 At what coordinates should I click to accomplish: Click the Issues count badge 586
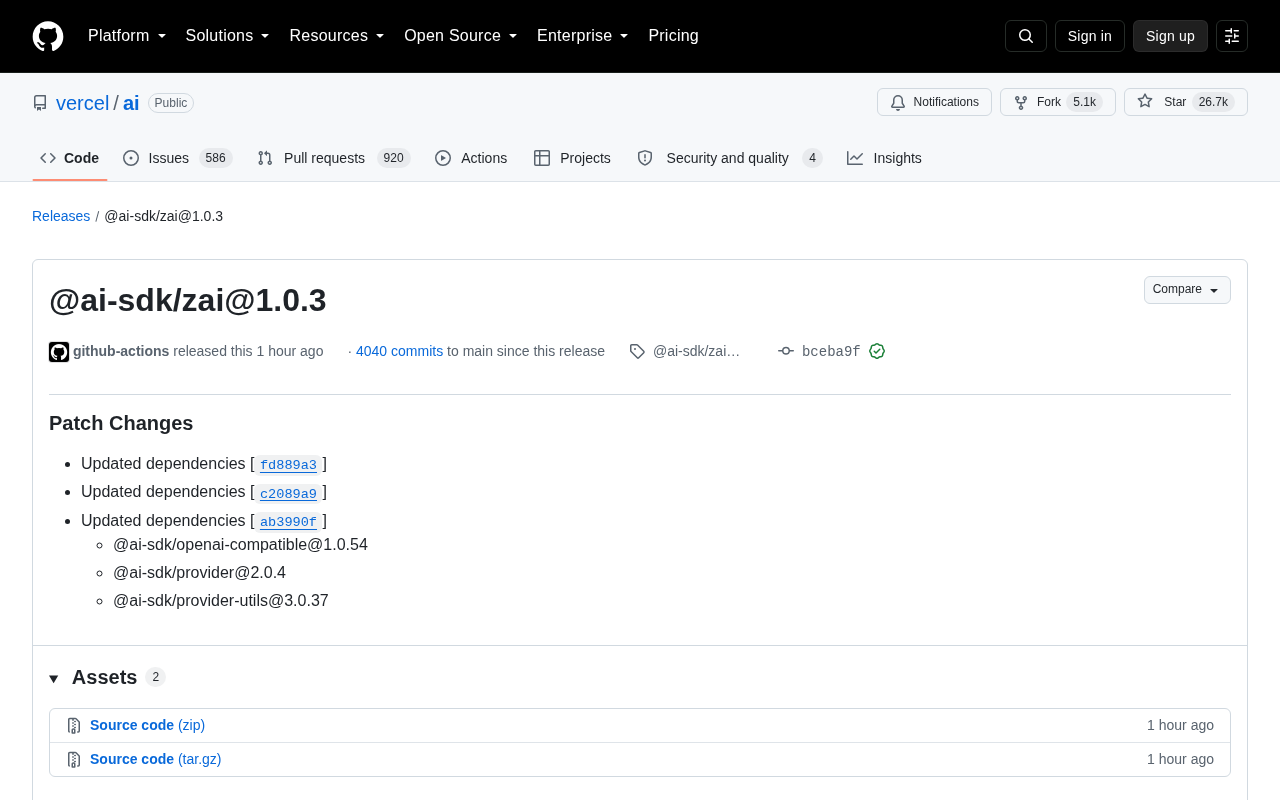pos(215,158)
